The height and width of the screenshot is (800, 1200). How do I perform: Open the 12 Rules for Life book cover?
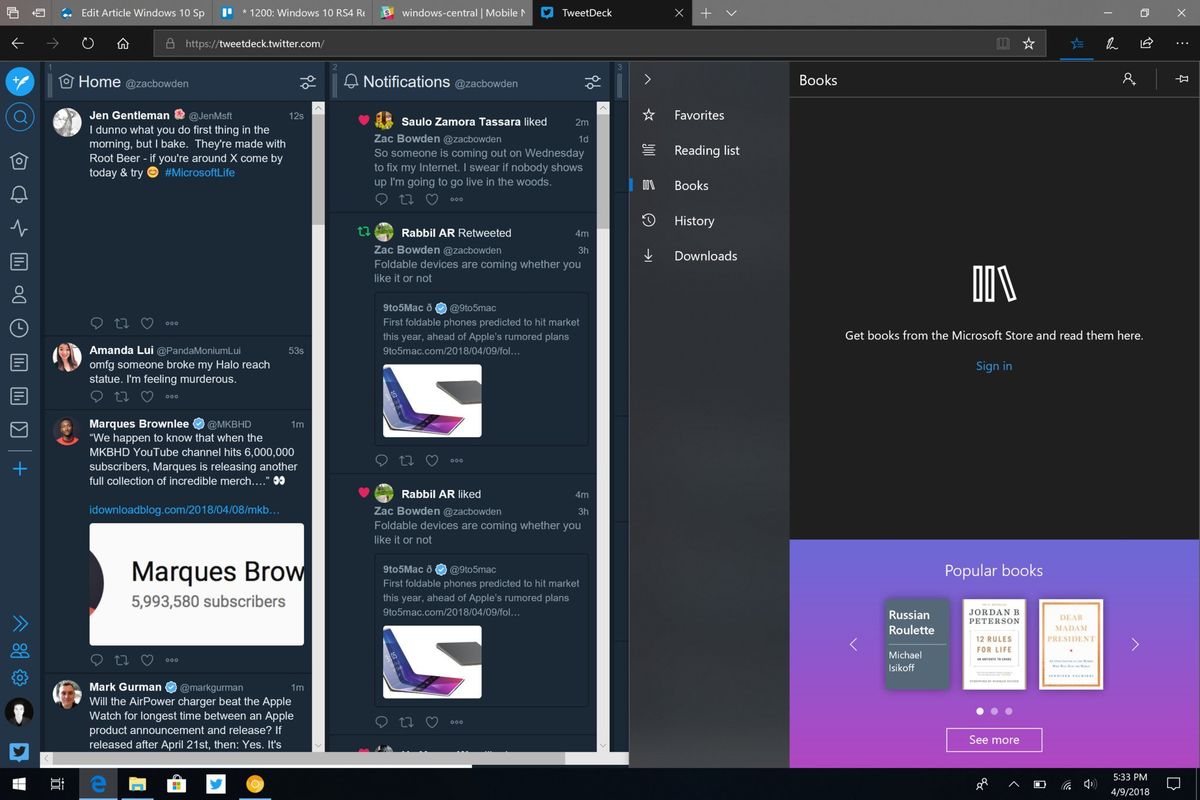click(x=994, y=644)
